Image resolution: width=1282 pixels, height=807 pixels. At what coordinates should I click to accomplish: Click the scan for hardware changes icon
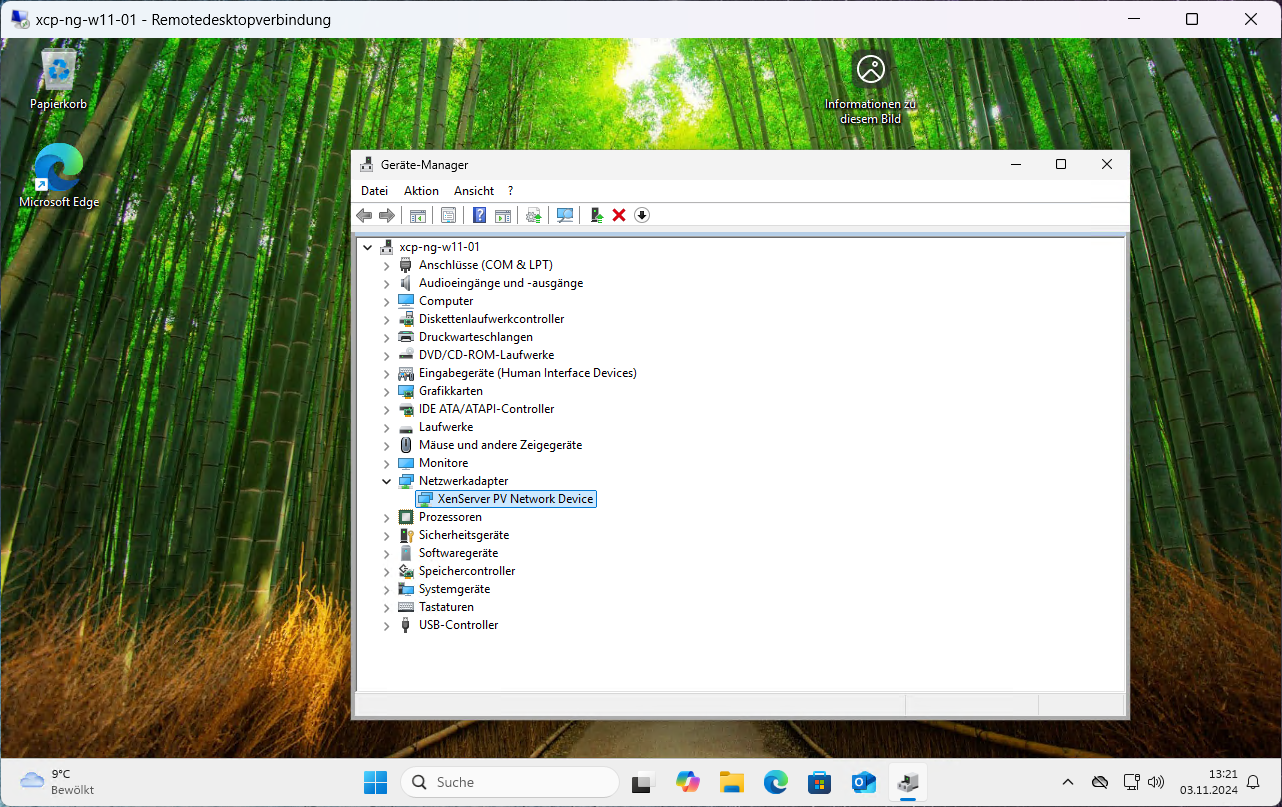tap(565, 215)
